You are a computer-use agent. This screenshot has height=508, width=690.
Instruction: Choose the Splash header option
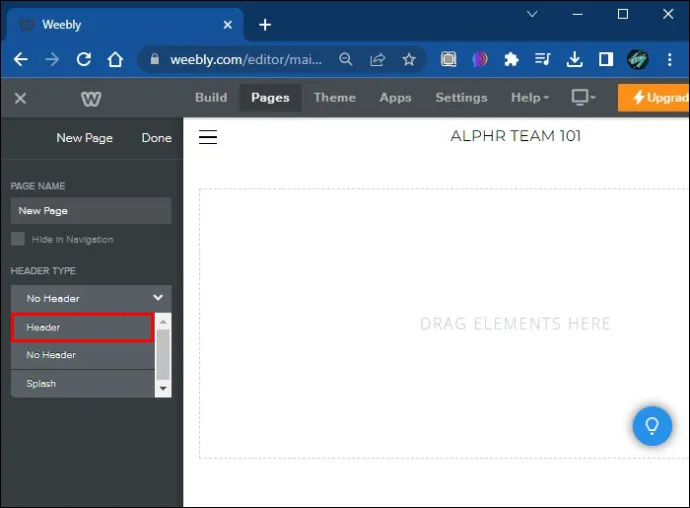(83, 383)
